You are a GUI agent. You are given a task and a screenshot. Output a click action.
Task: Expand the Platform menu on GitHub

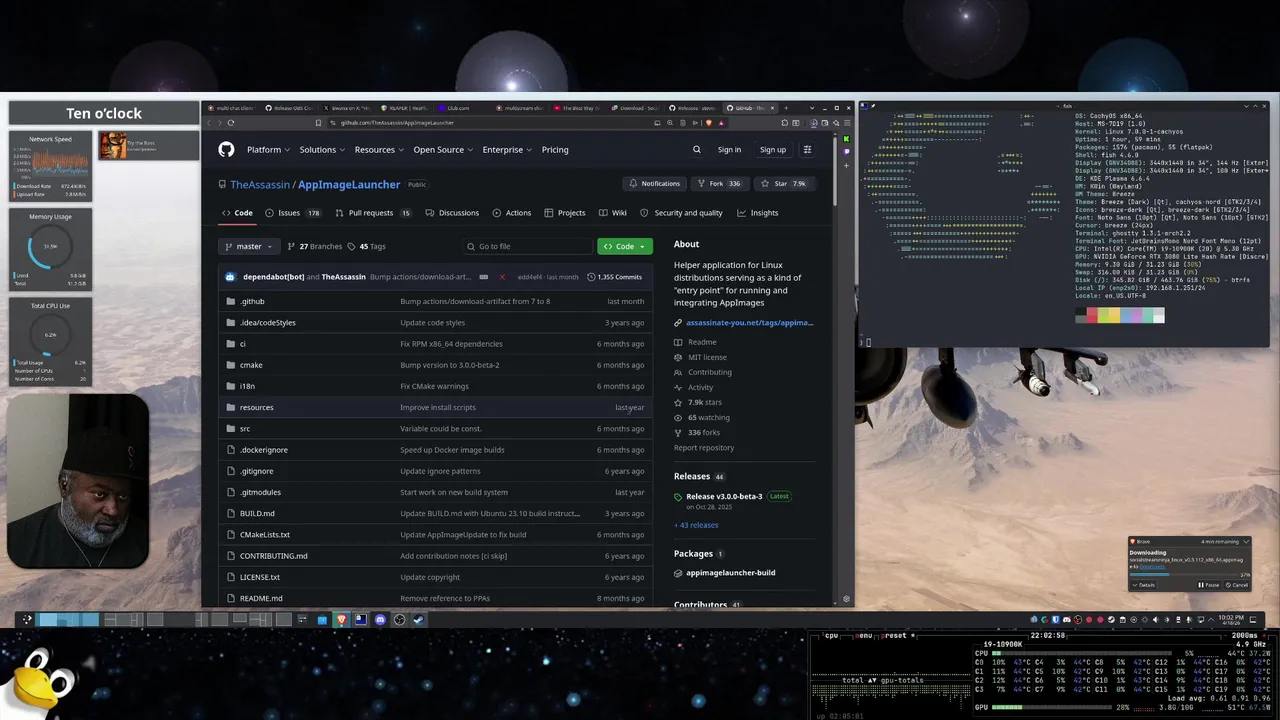coord(268,149)
